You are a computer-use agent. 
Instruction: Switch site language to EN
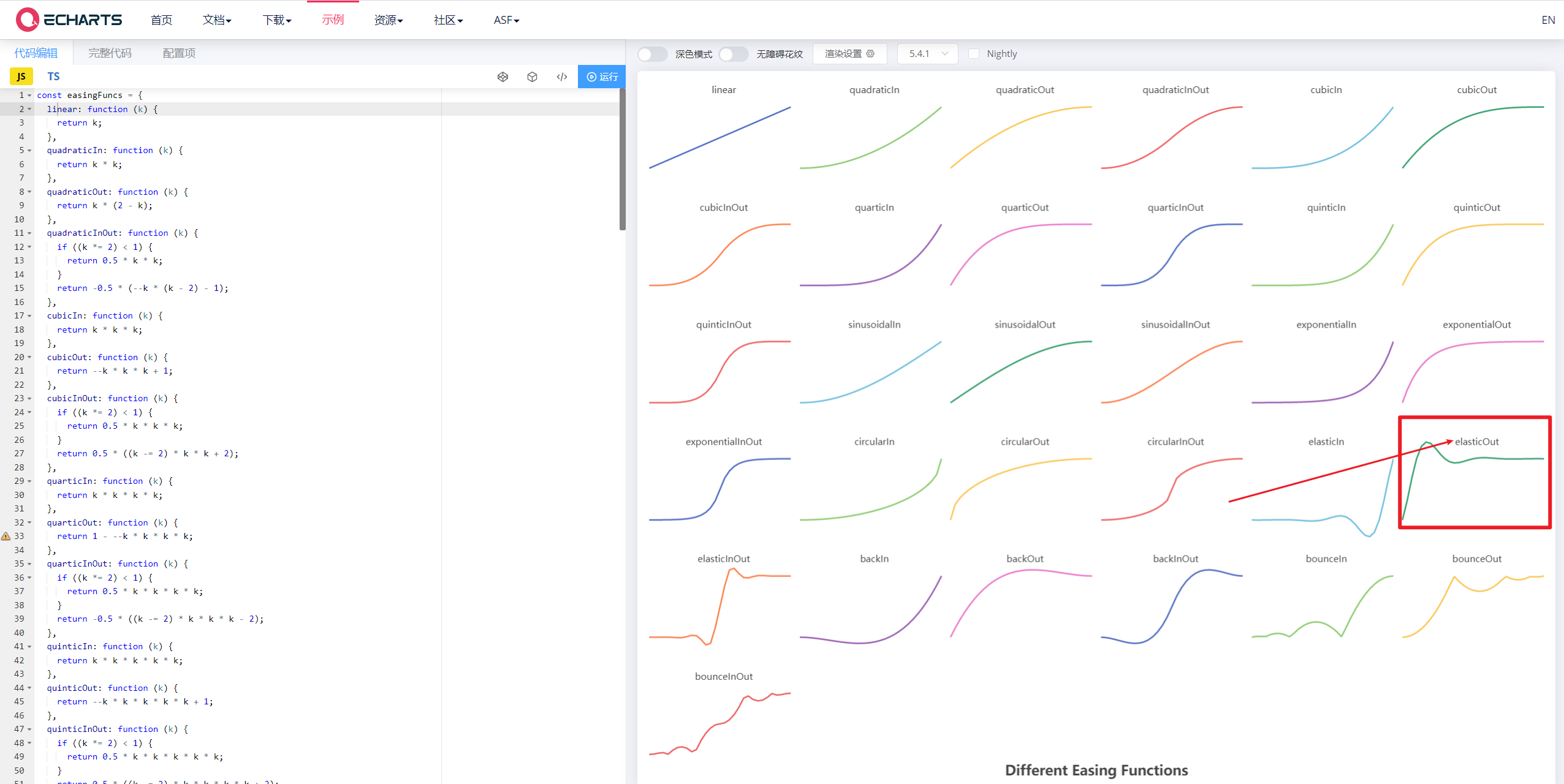1547,20
